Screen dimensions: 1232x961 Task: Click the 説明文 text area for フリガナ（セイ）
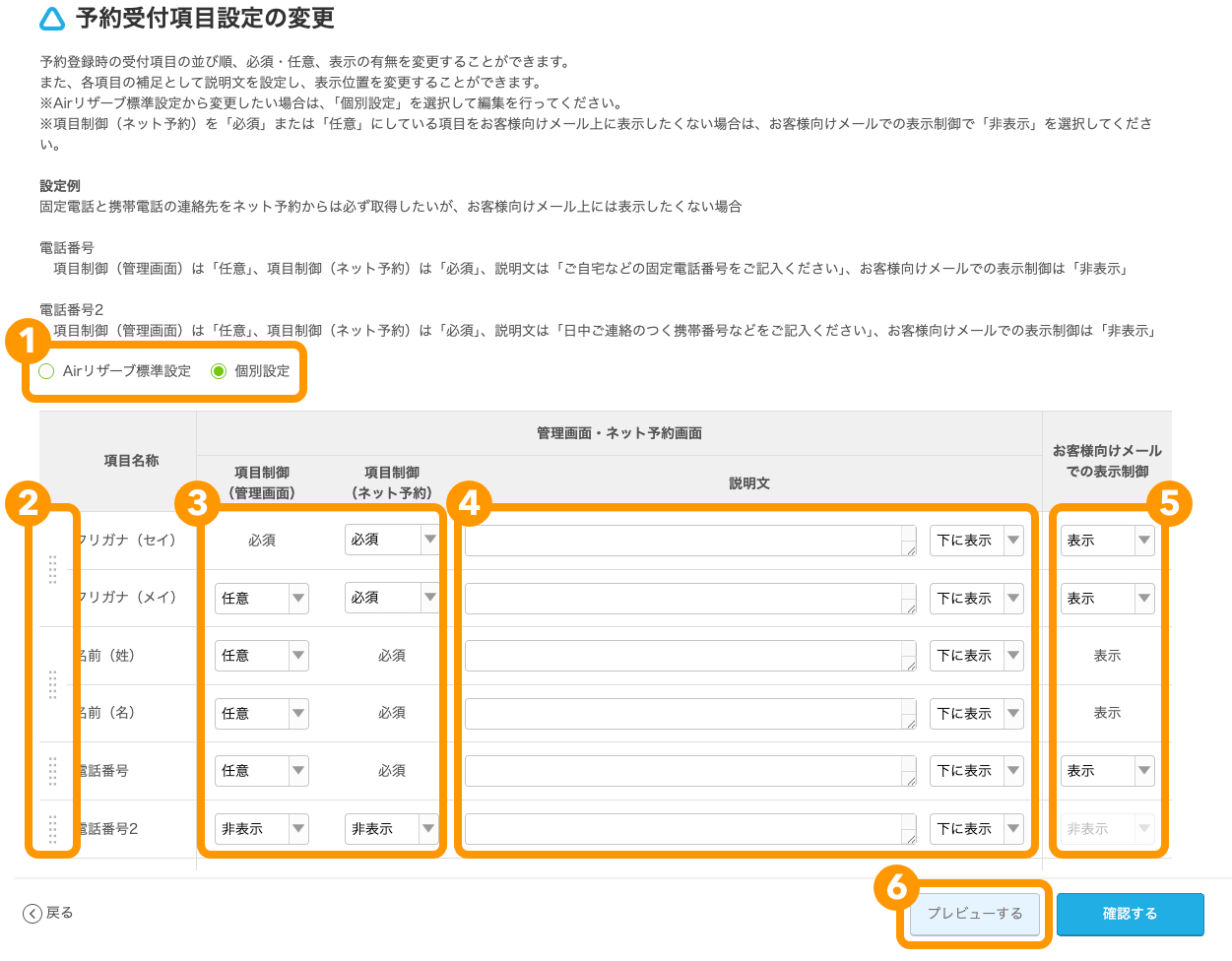pos(689,540)
